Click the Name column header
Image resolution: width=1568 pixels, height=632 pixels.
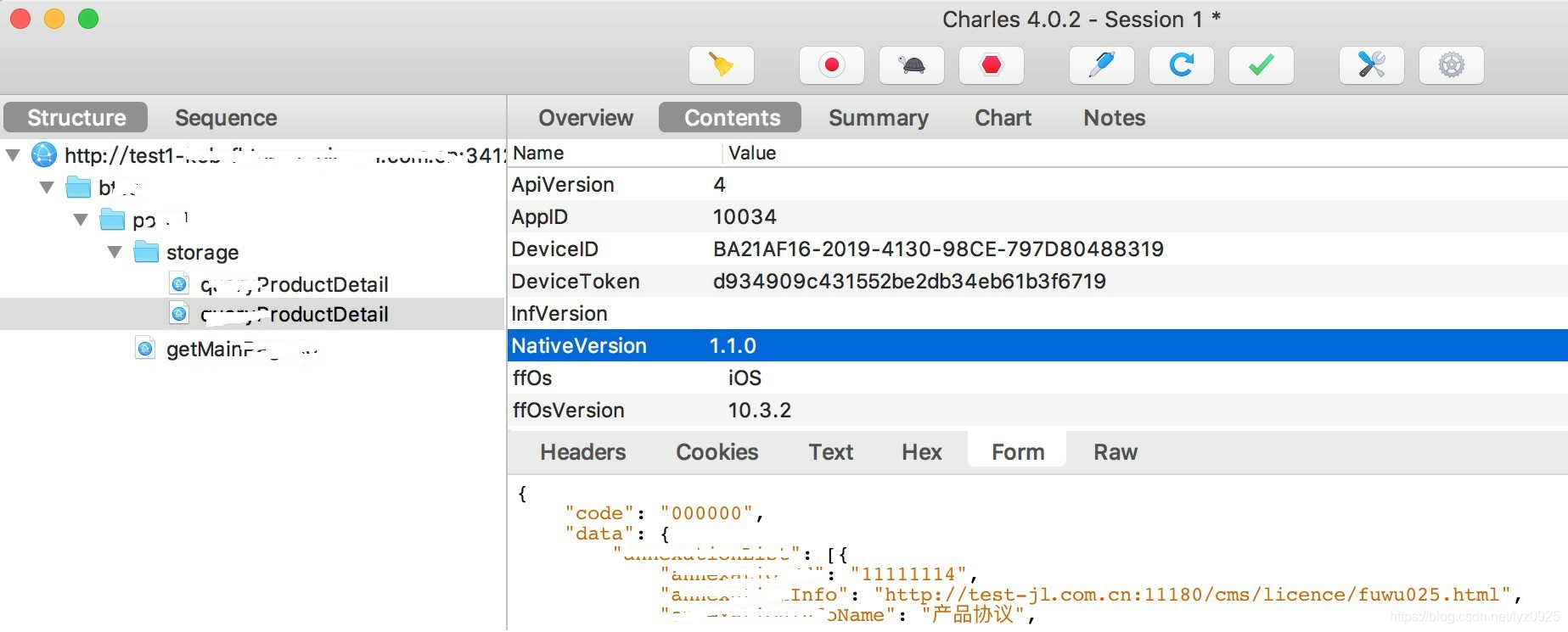tap(538, 153)
